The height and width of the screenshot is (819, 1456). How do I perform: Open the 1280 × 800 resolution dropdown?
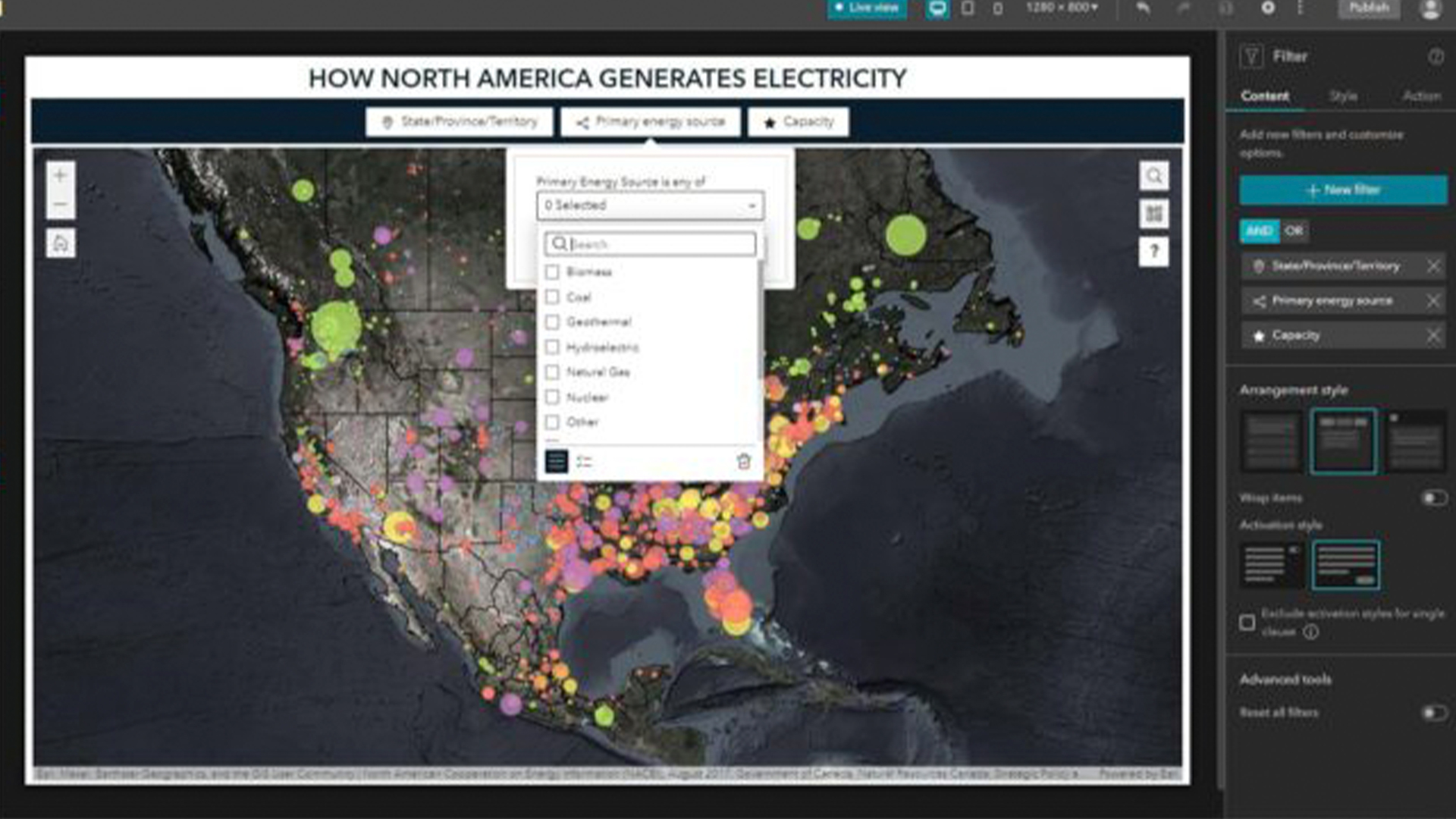[x=1062, y=8]
